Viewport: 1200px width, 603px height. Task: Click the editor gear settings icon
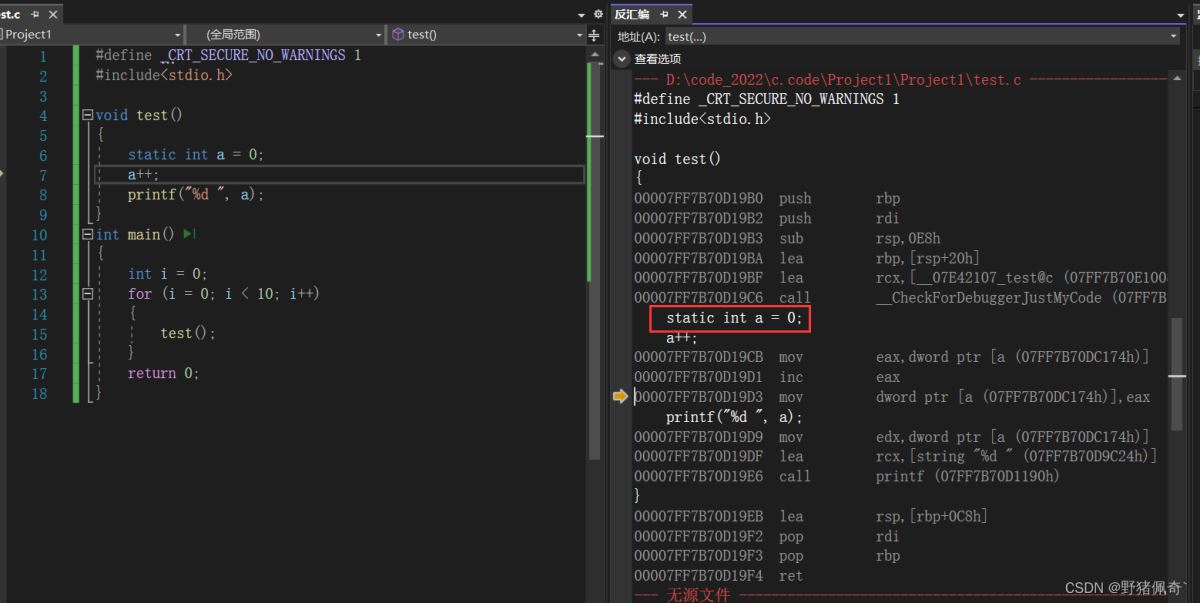(x=598, y=14)
